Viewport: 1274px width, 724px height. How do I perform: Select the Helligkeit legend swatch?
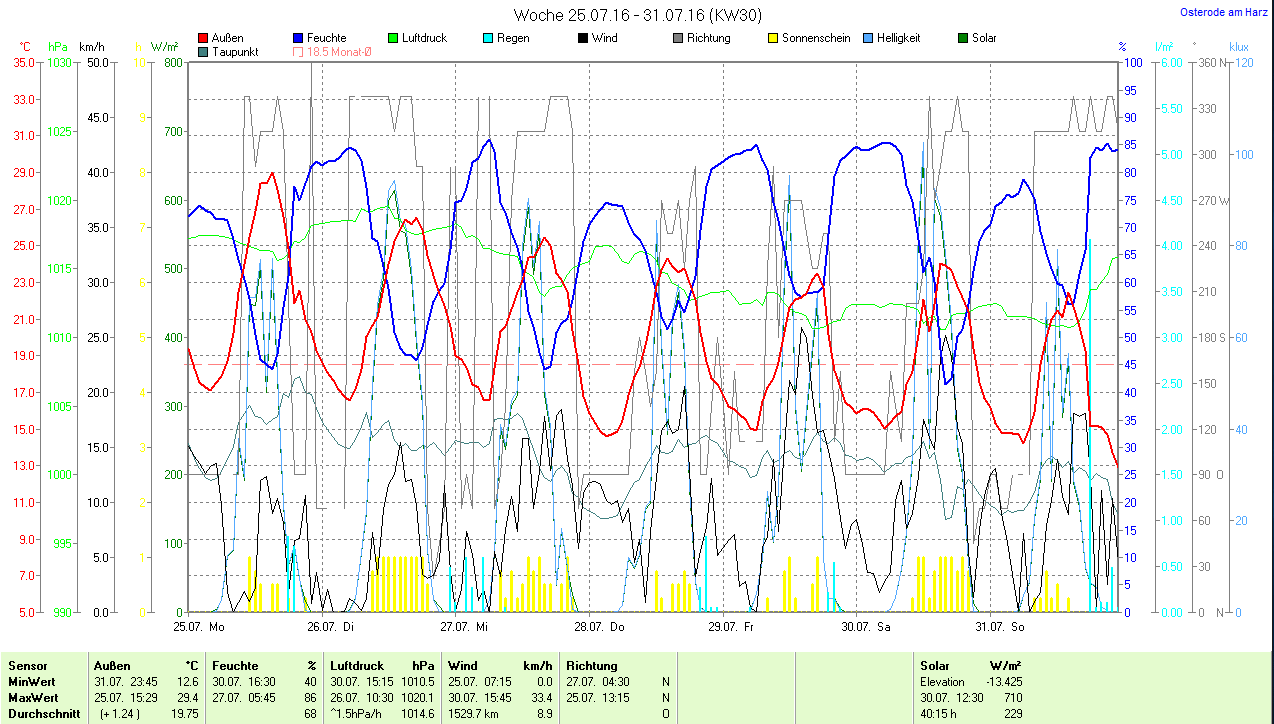click(867, 38)
